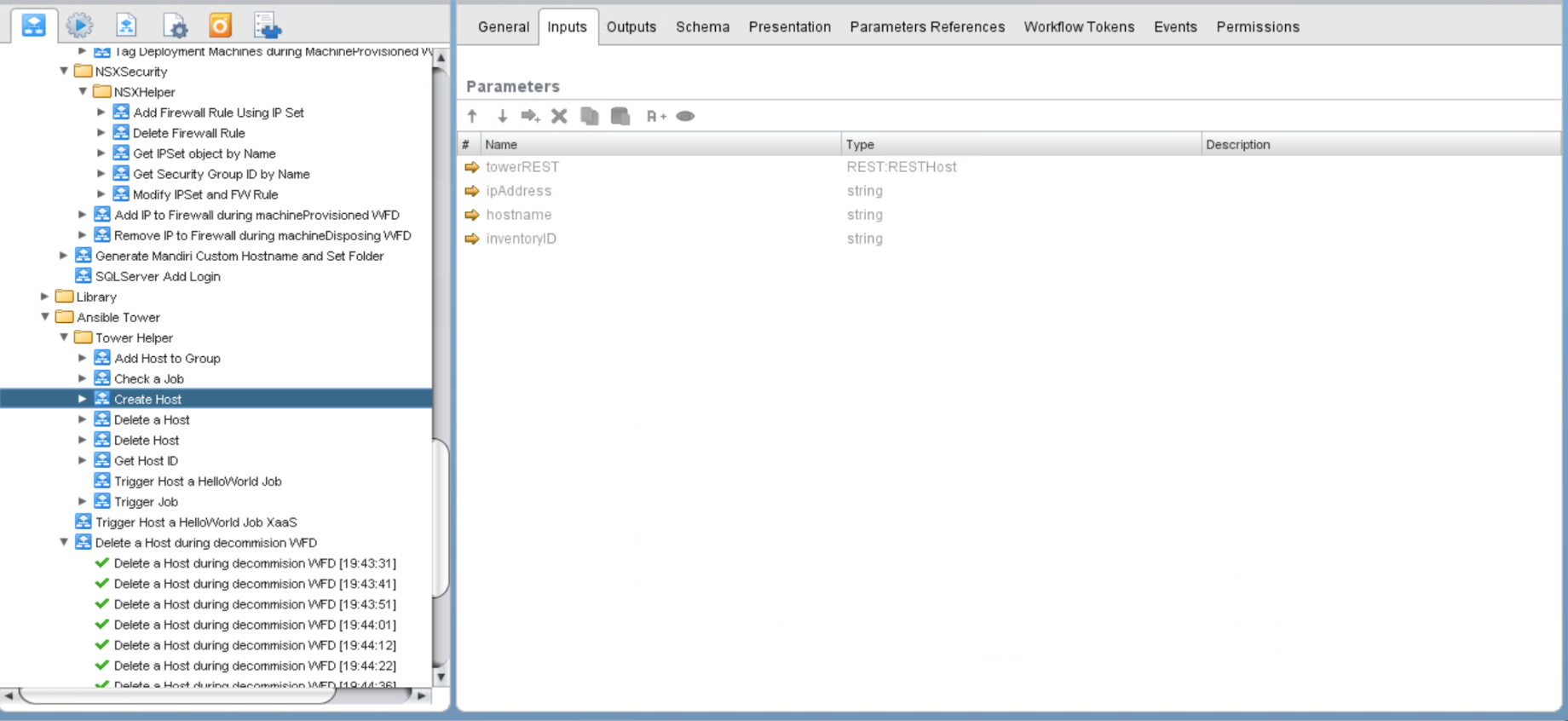Image resolution: width=1568 pixels, height=721 pixels.
Task: Click the Add parameter arrow icon
Action: tap(531, 116)
